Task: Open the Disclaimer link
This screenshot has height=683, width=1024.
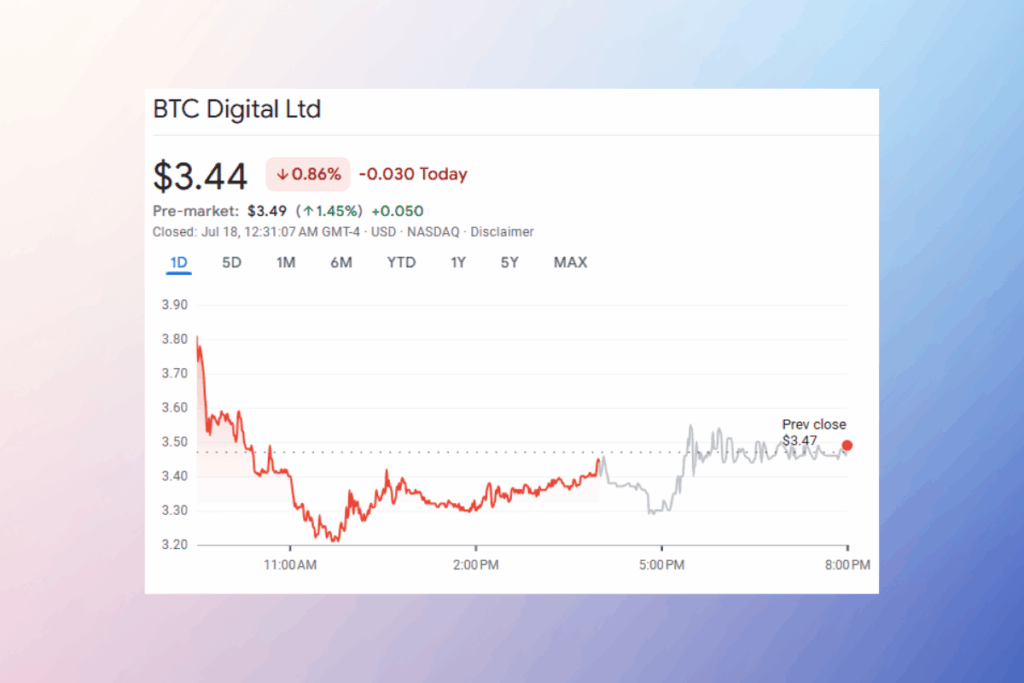Action: coord(502,232)
